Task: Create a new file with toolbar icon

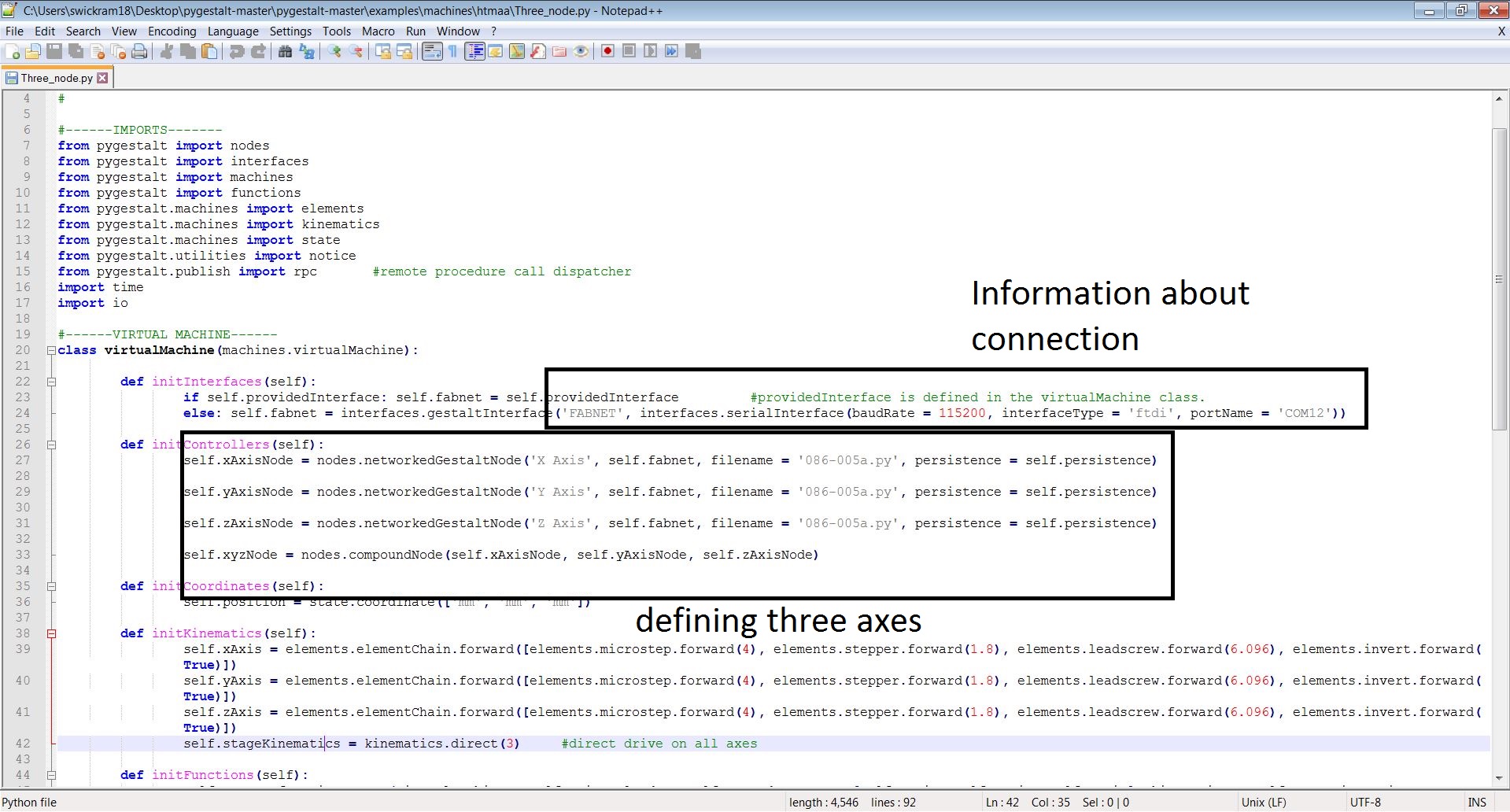Action: click(x=13, y=51)
